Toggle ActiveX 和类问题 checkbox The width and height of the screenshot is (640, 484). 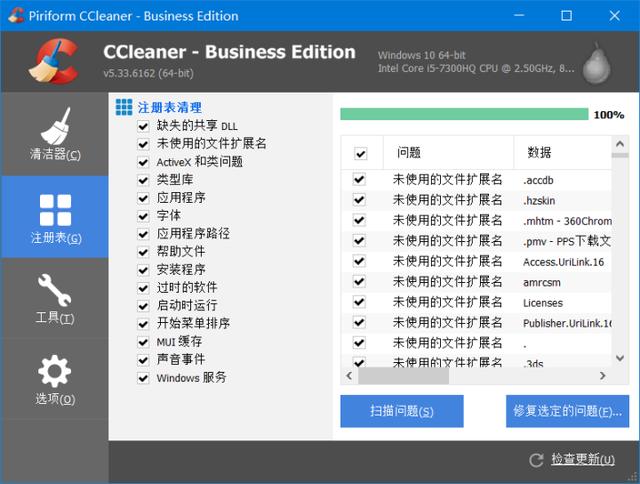pyautogui.click(x=143, y=162)
